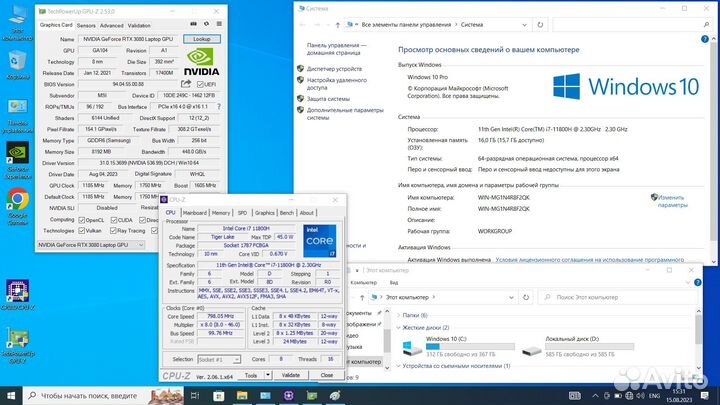Screen dimensions: 720x405
Task: Toggle the UEFI checkbox in GPU-Z
Action: pos(200,84)
